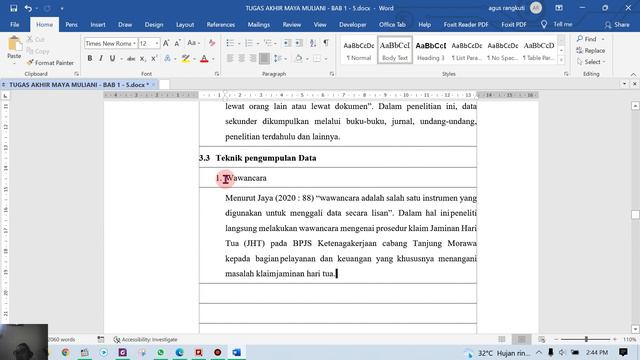Switch to the Developer tab
Viewport: 640px width, 360px height.
pos(352,24)
